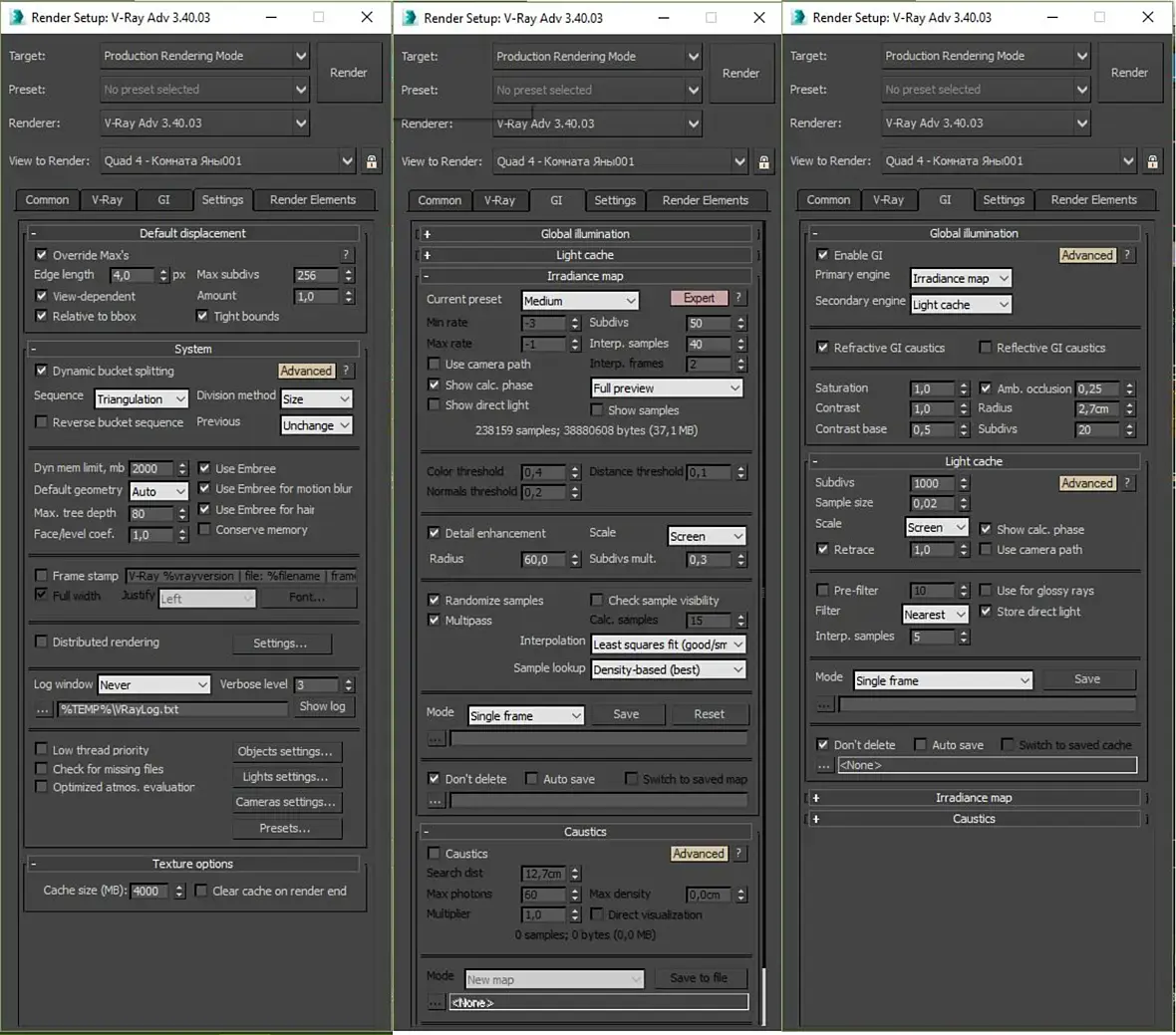Enable Distributed rendering checkbox
The image size is (1176, 1035).
41,642
